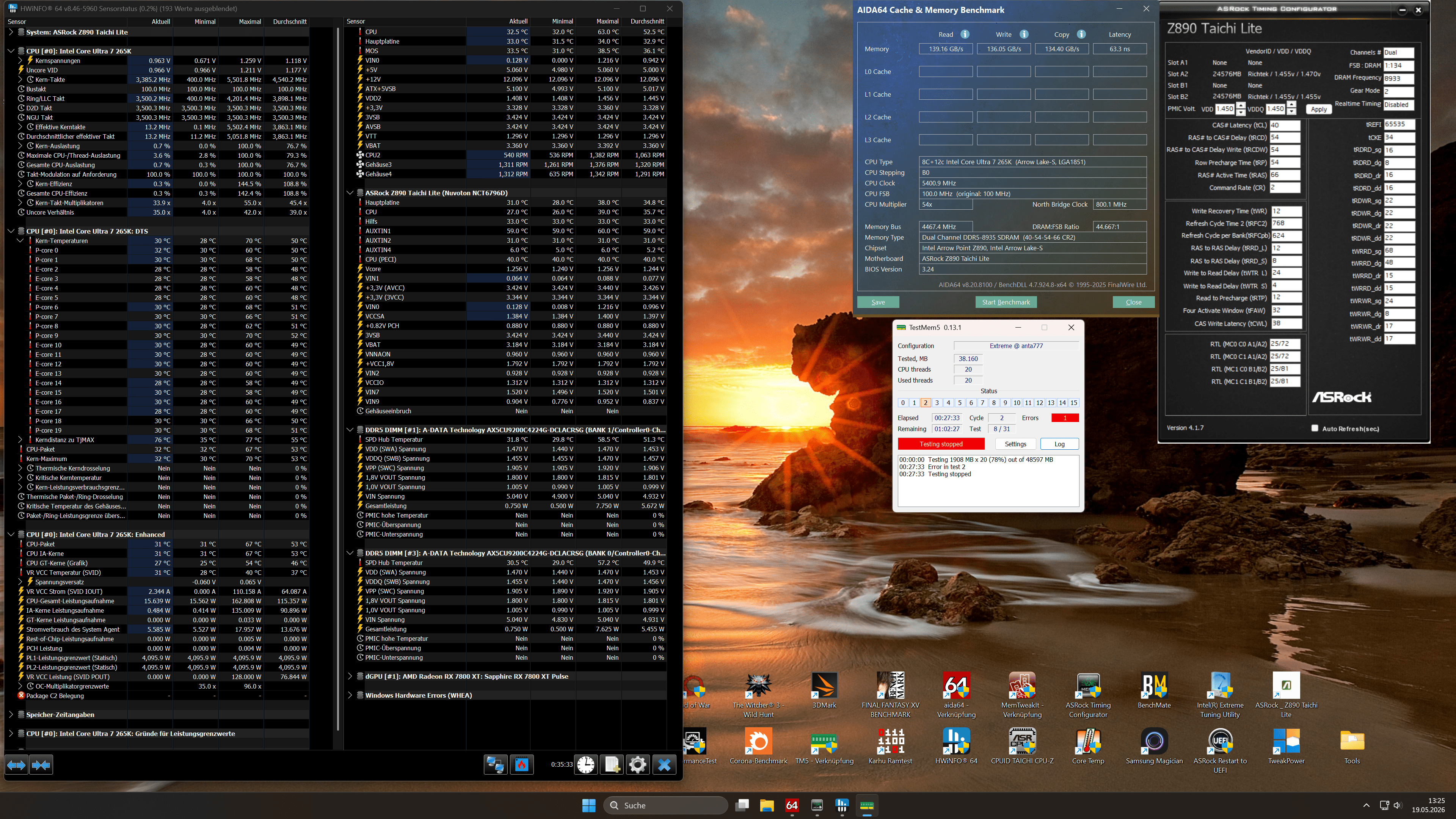This screenshot has width=1456, height=819.
Task: Click Aktuell column header in left pane
Action: click(x=161, y=22)
